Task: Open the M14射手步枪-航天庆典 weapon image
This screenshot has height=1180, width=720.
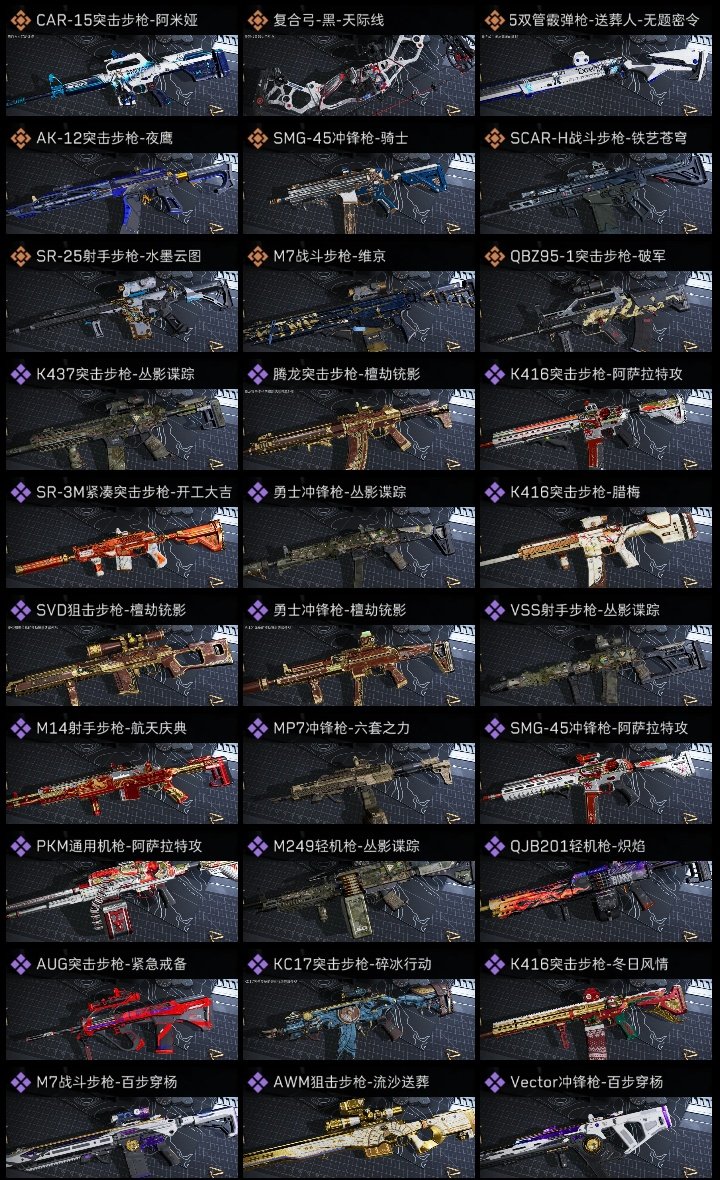Action: click(122, 783)
